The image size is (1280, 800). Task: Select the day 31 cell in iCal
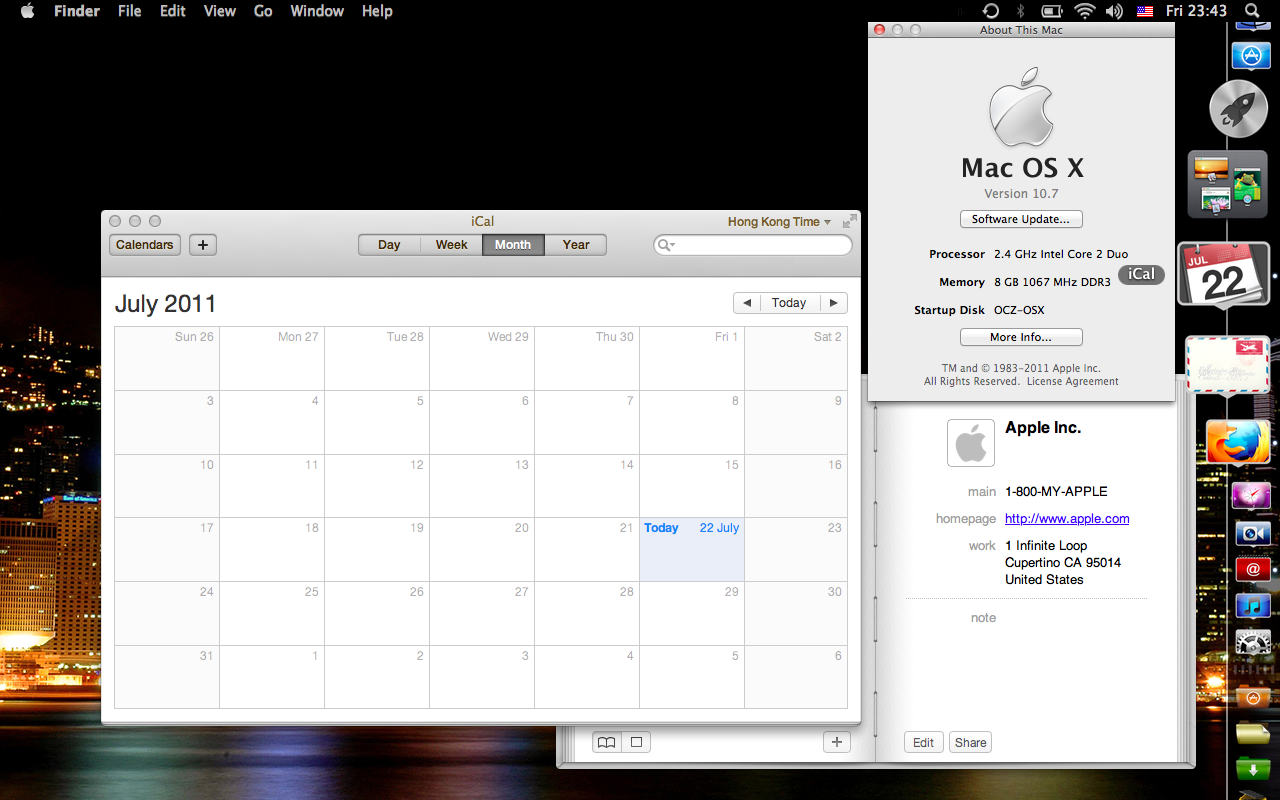(x=167, y=677)
